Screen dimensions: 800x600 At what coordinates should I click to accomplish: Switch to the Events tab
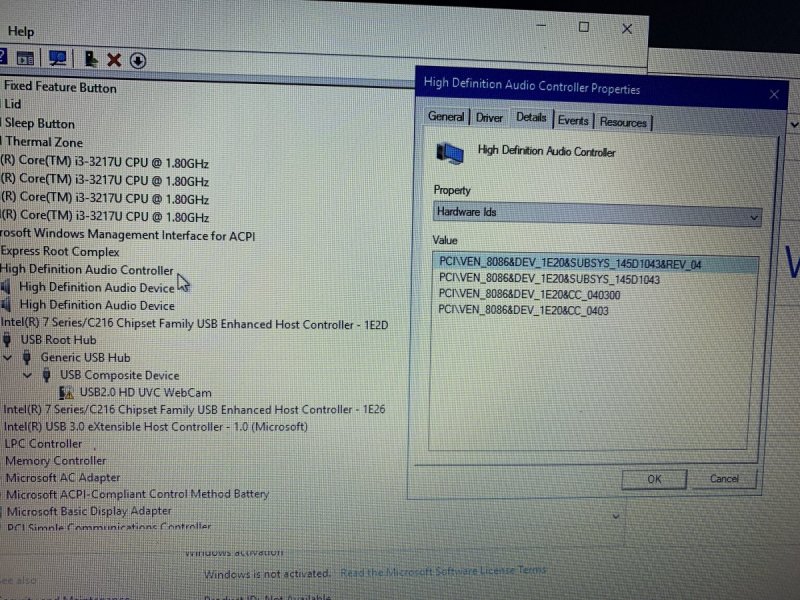tap(573, 120)
